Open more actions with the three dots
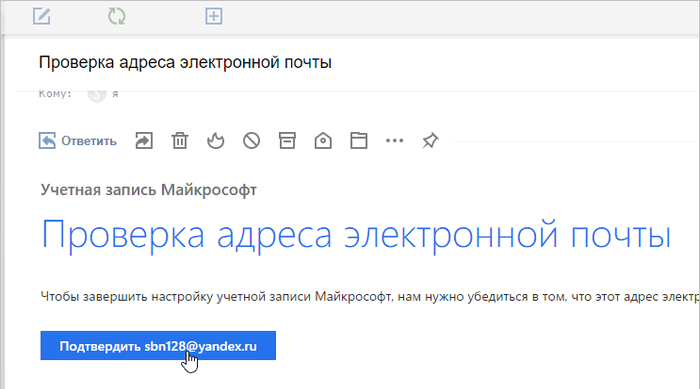The height and width of the screenshot is (389, 700). click(x=394, y=141)
